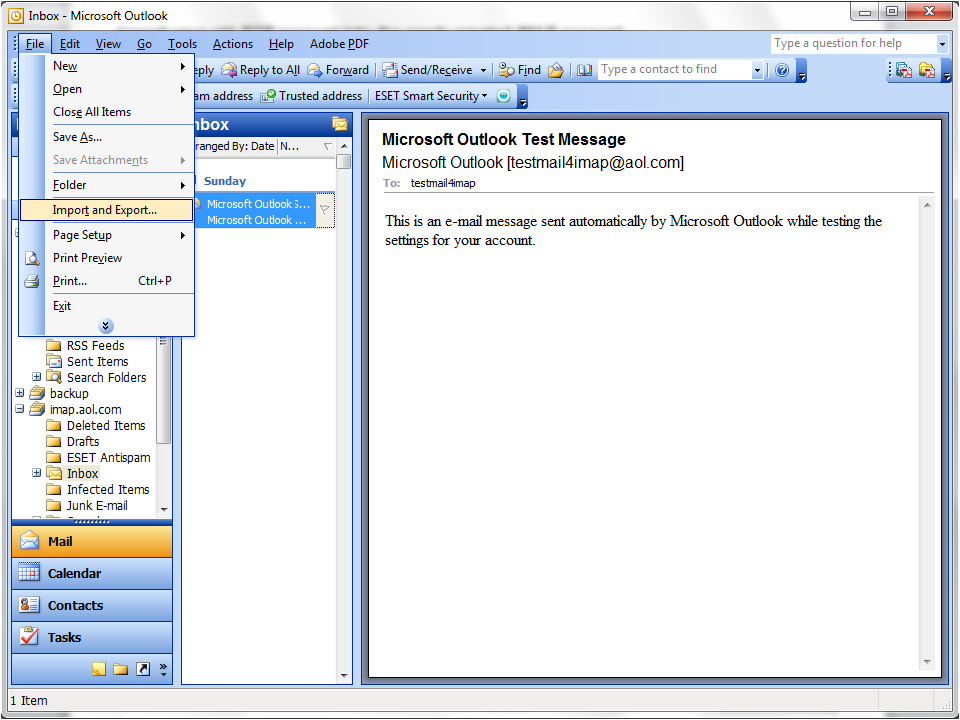Switch to the Tasks pane
Screen dimensions: 960x720
click(92, 637)
